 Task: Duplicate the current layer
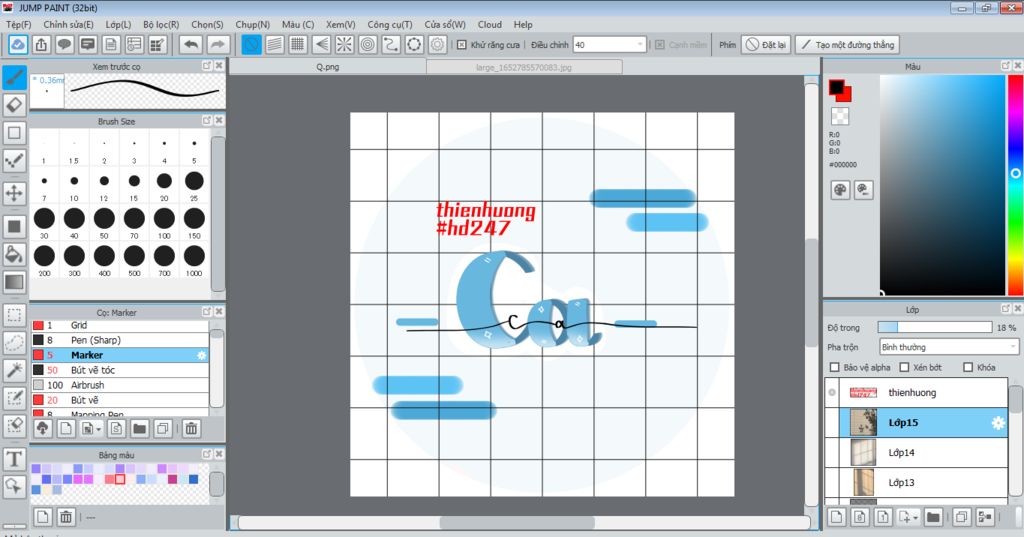961,517
